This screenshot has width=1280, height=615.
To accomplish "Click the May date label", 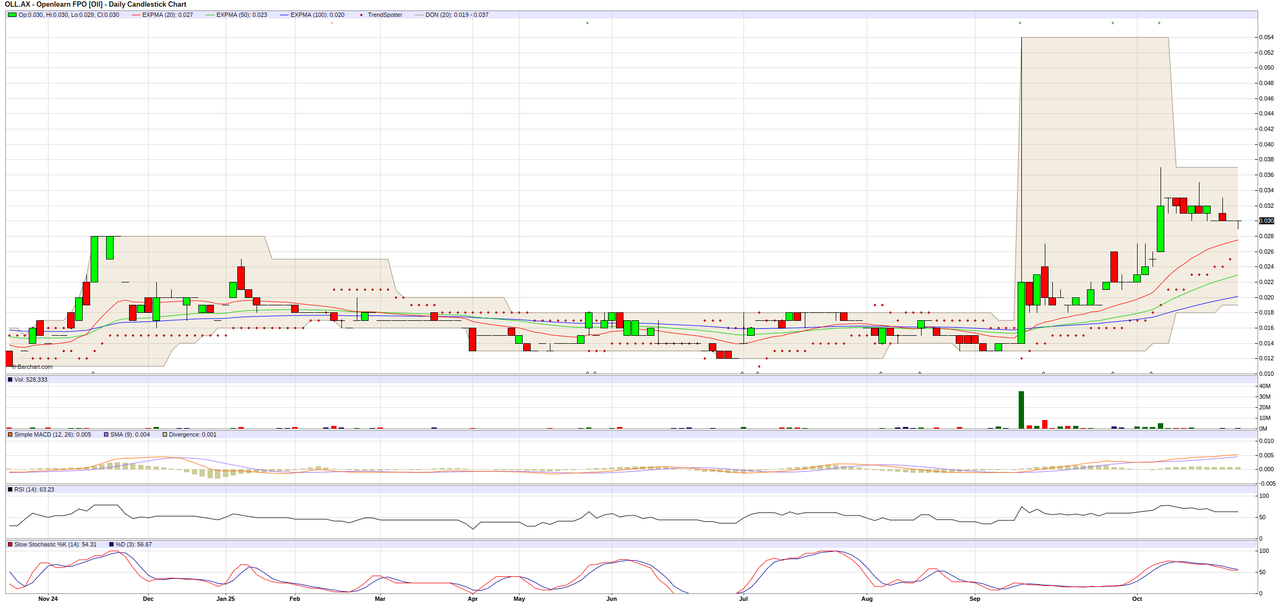I will coord(519,599).
